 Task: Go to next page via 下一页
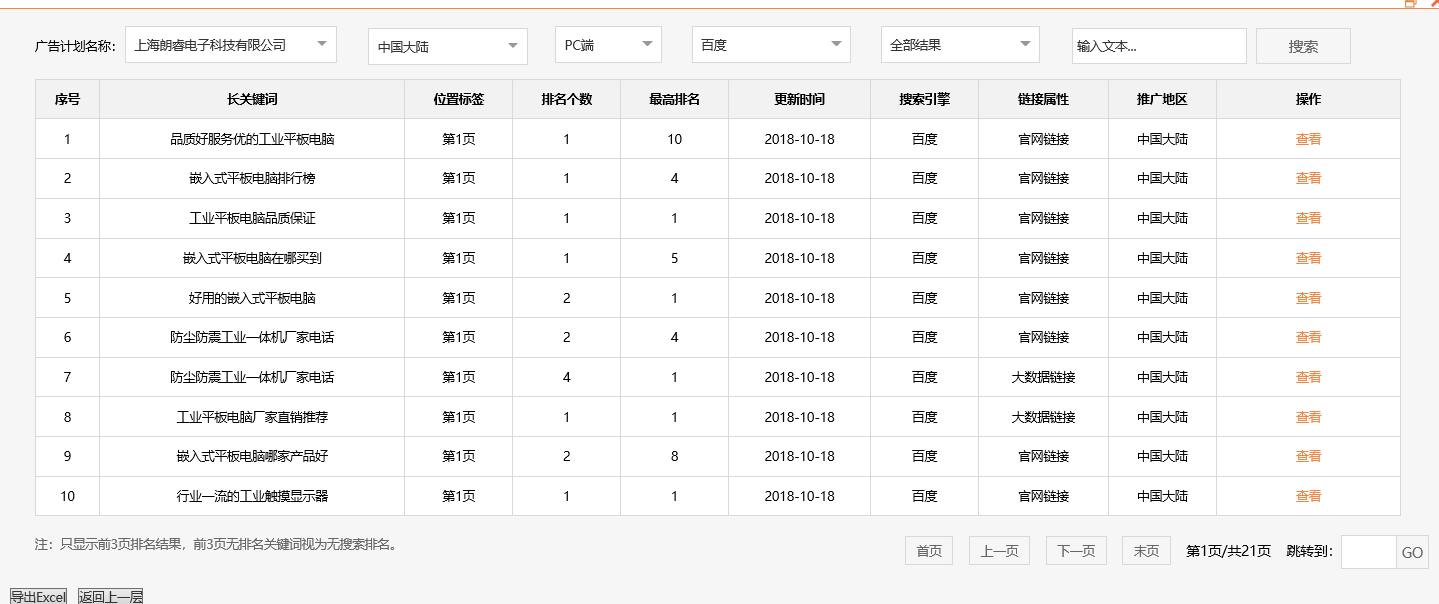[x=1075, y=550]
